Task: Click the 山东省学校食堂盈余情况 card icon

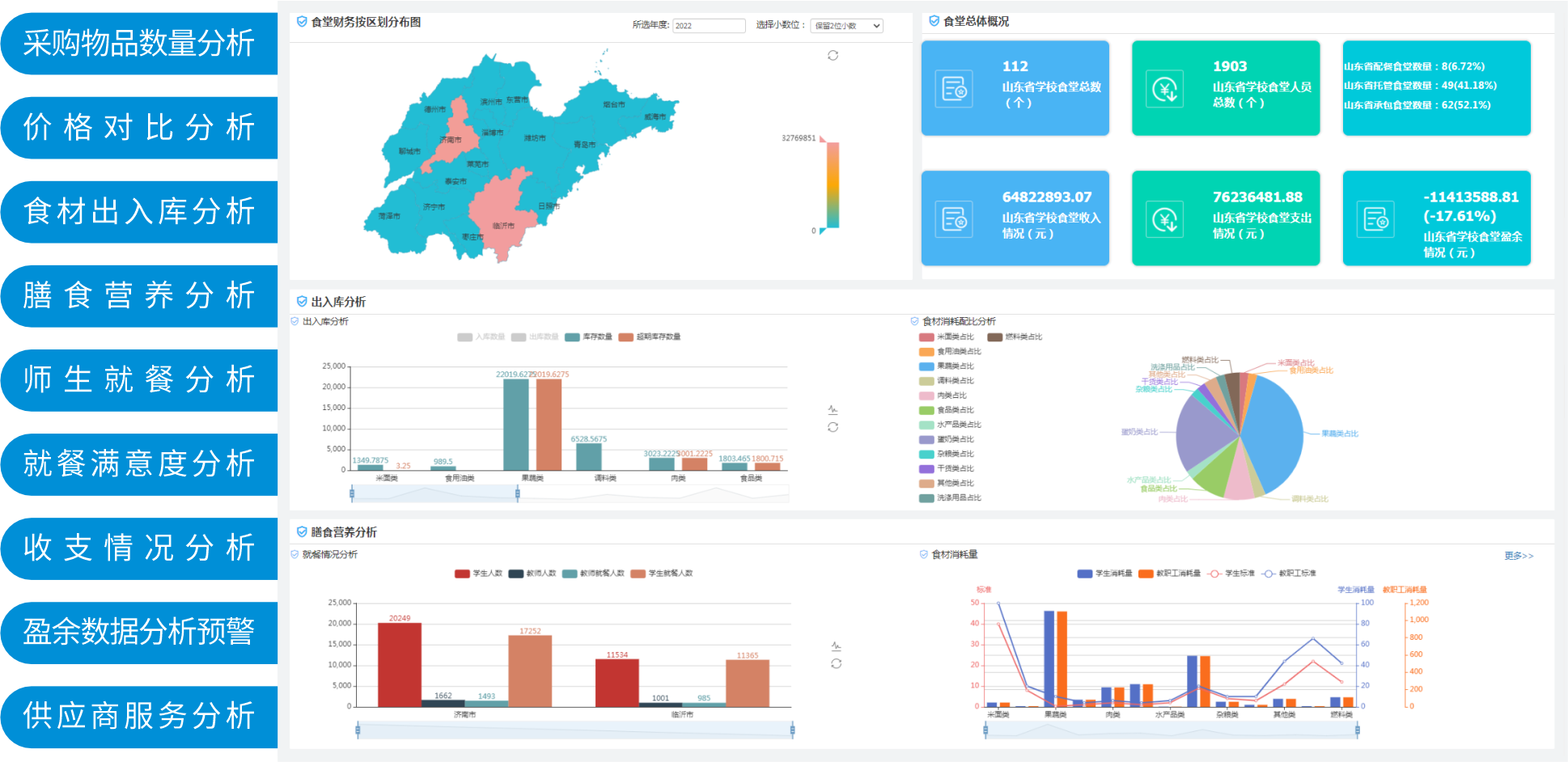Action: pyautogui.click(x=1375, y=219)
